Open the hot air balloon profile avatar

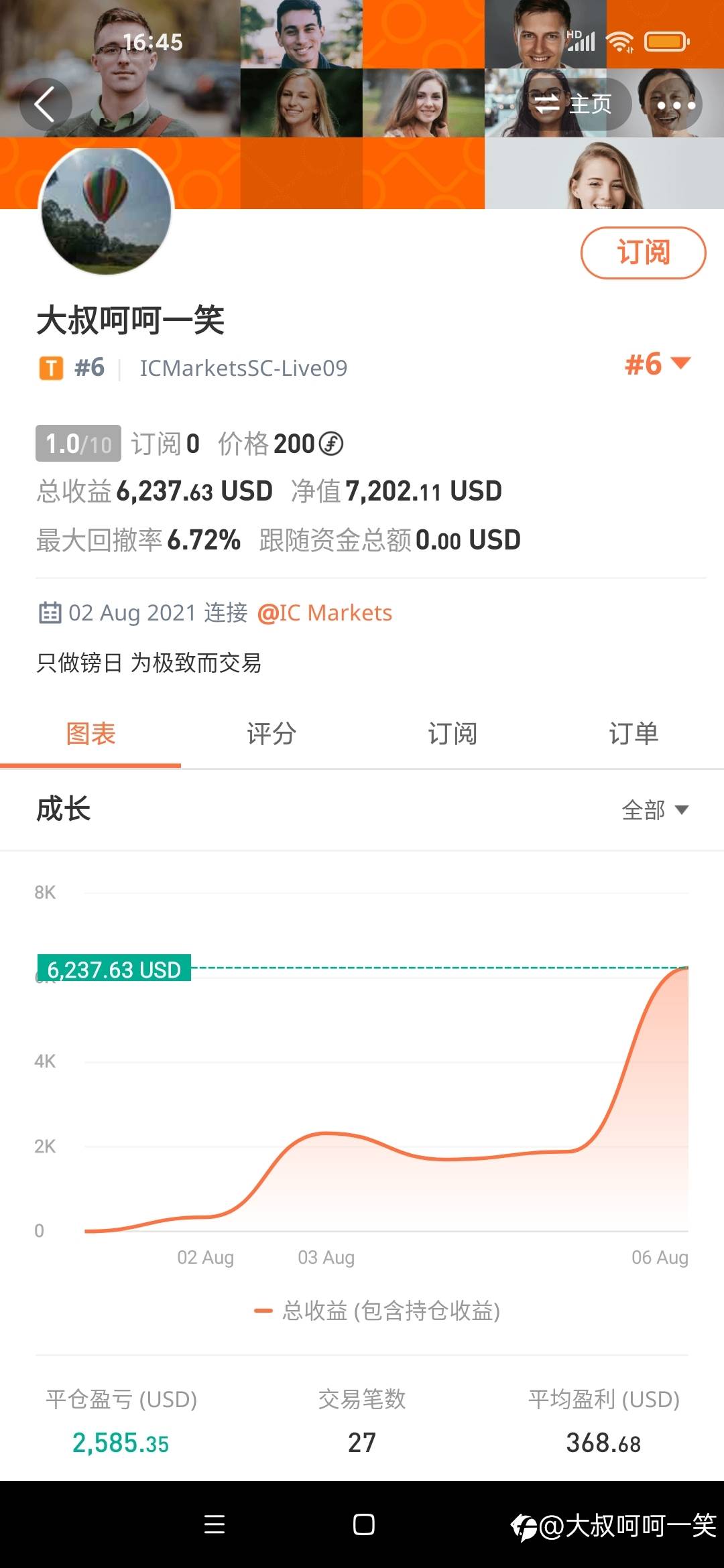tap(107, 210)
